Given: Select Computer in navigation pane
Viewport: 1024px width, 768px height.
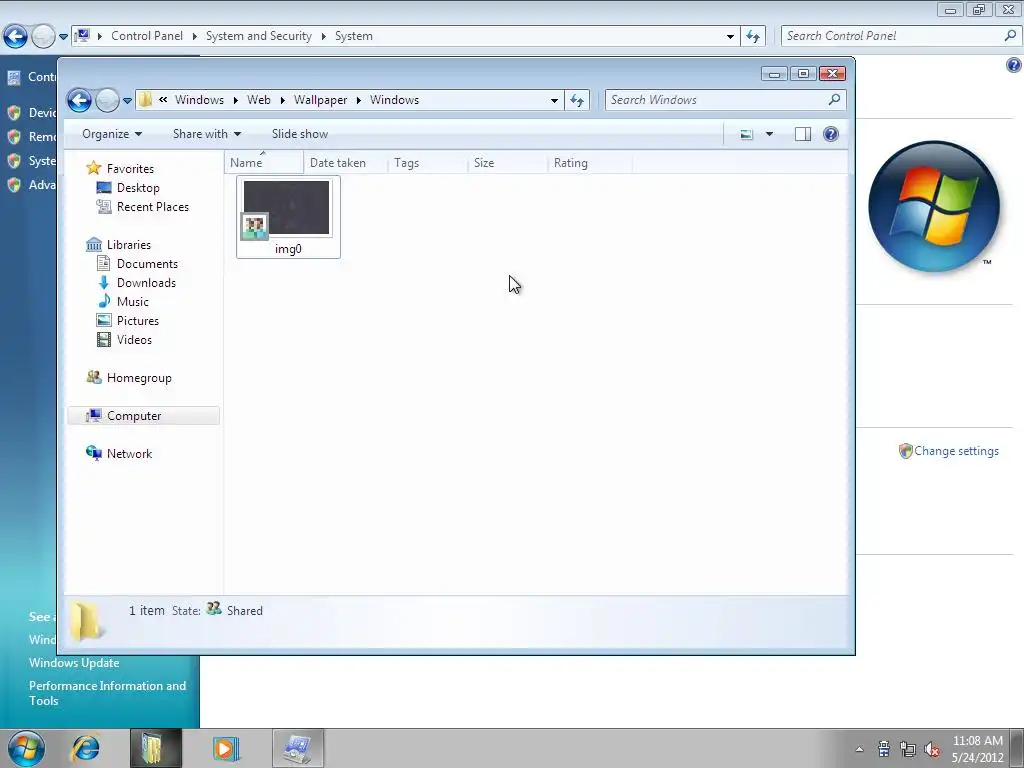Looking at the screenshot, I should point(144,415).
